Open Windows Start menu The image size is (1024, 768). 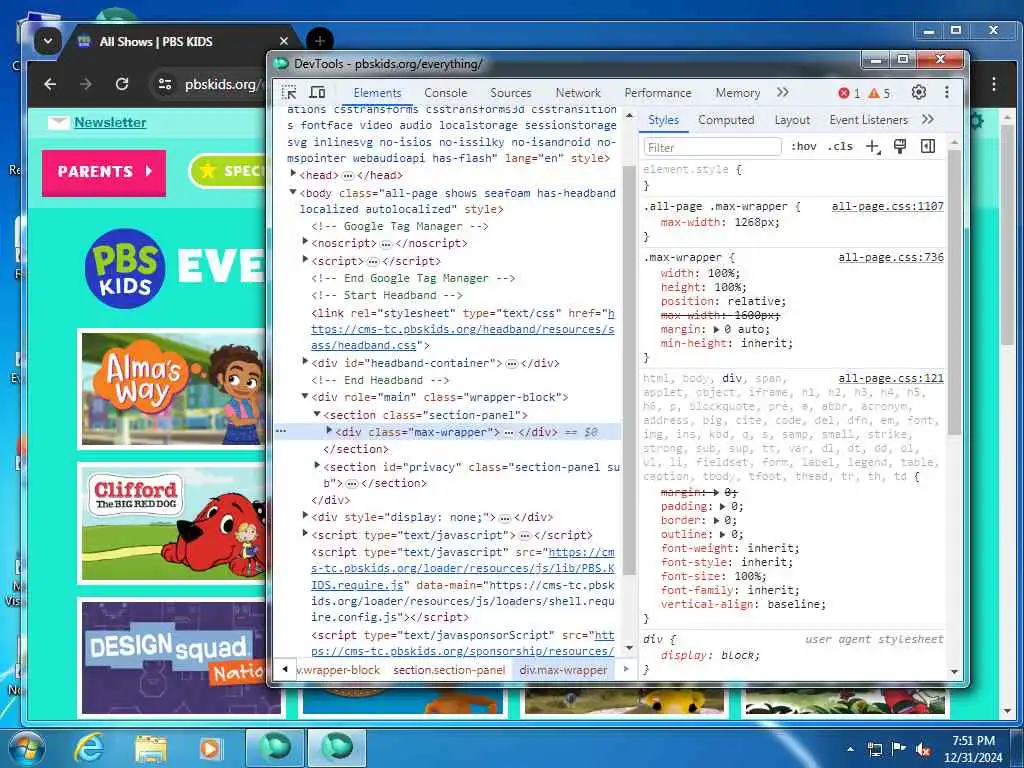click(x=27, y=748)
